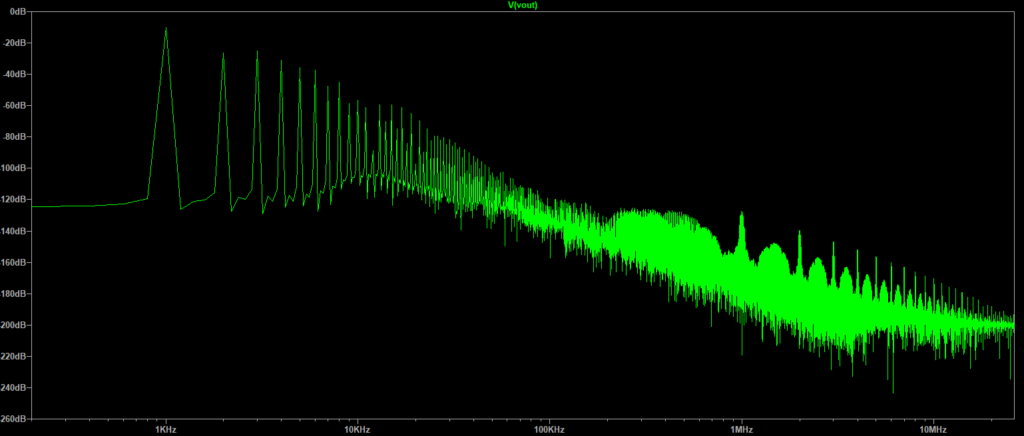The height and width of the screenshot is (436, 1024).
Task: Select the 40dB vertical axis label
Action: (x=14, y=74)
